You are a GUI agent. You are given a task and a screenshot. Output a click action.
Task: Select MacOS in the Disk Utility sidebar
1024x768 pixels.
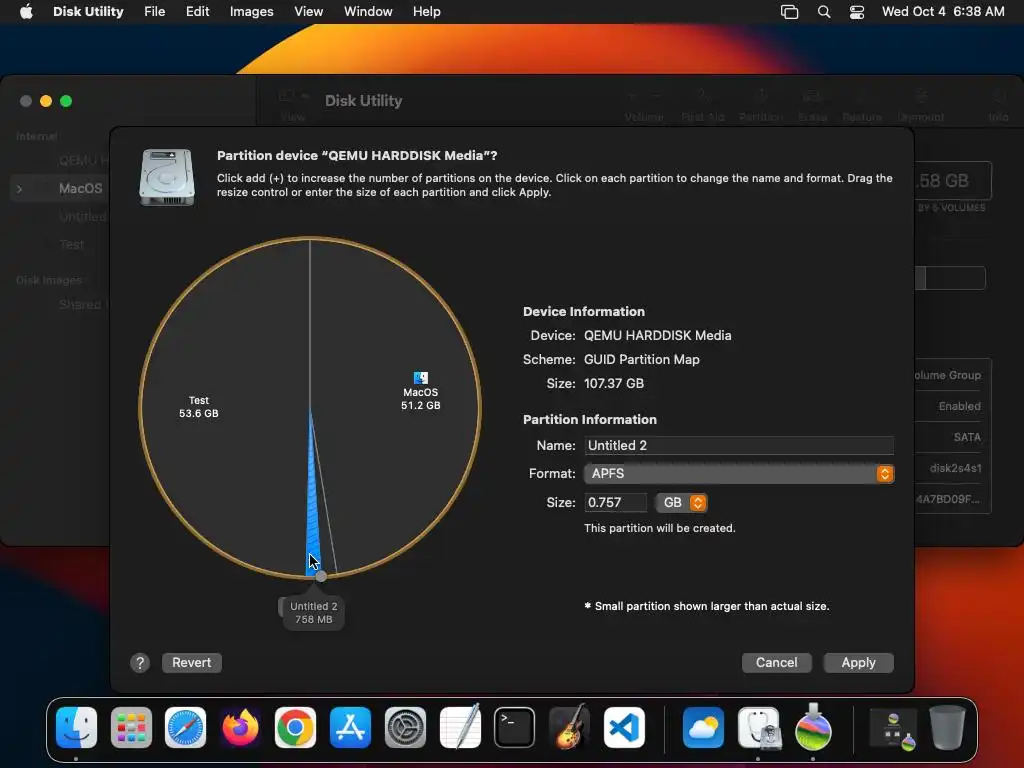[80, 189]
